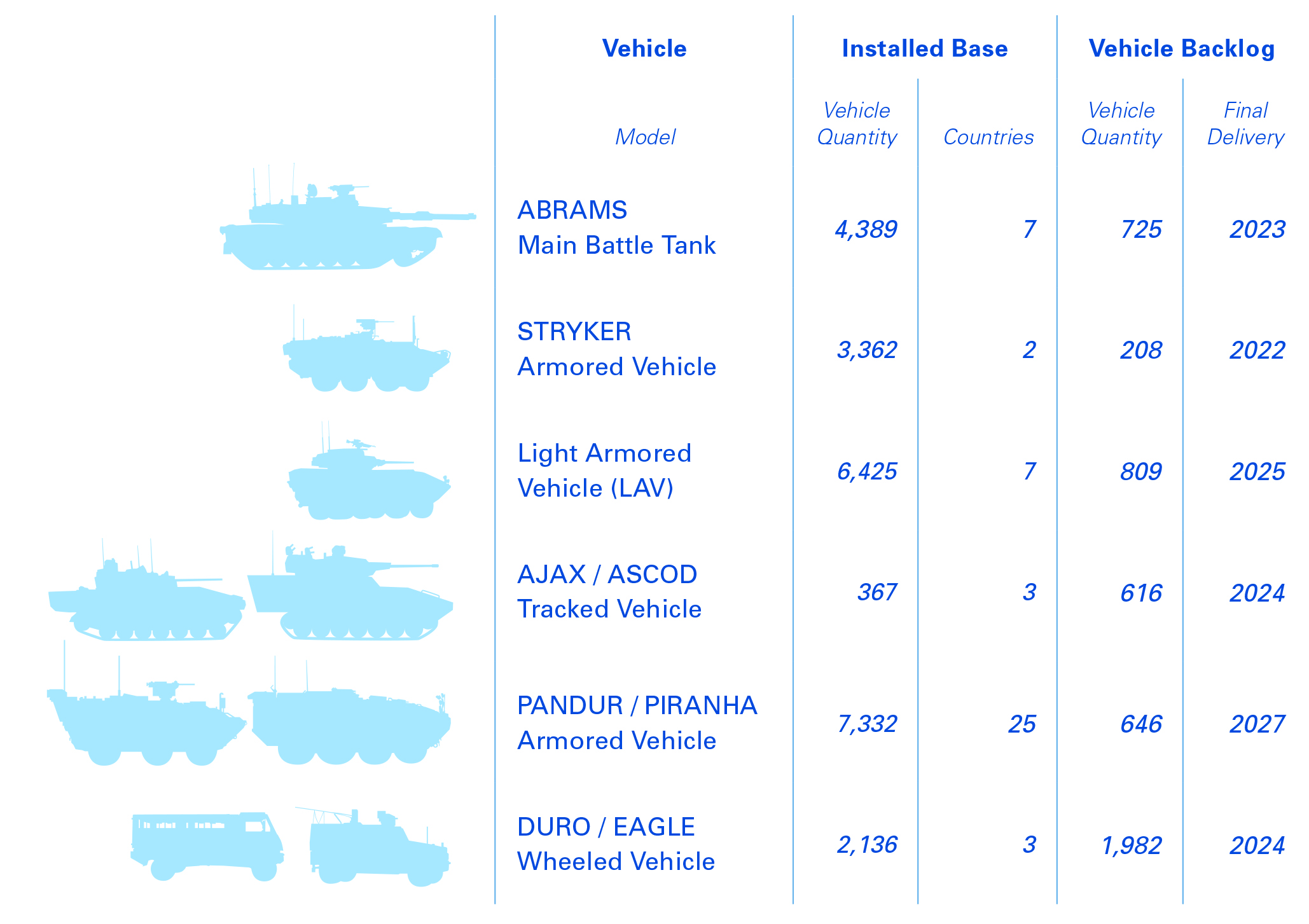Image resolution: width=1309 pixels, height=924 pixels.
Task: Click the backlog quantity 1,982
Action: (x=1131, y=845)
